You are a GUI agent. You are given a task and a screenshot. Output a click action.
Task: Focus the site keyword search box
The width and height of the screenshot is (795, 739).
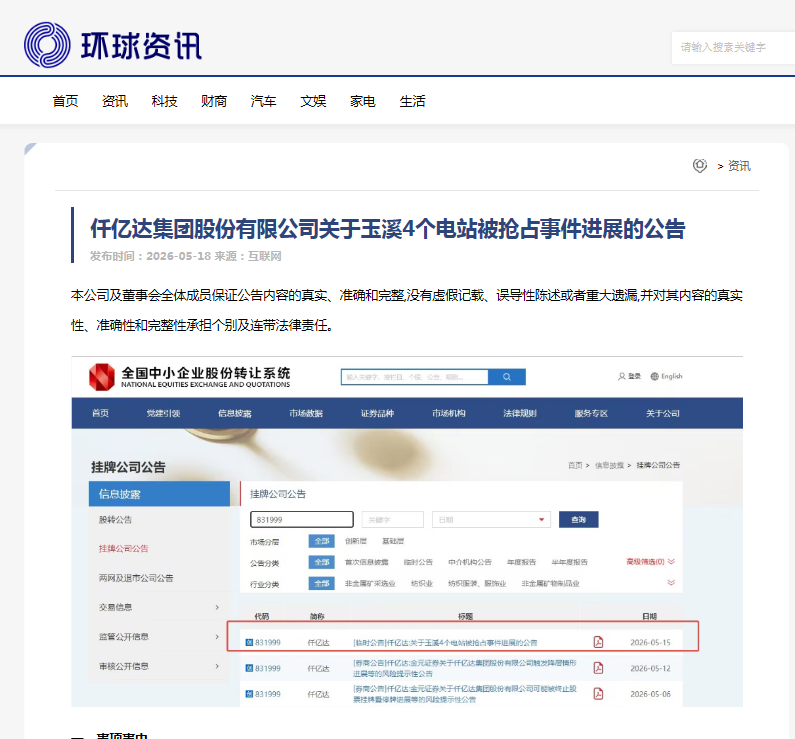click(x=733, y=48)
